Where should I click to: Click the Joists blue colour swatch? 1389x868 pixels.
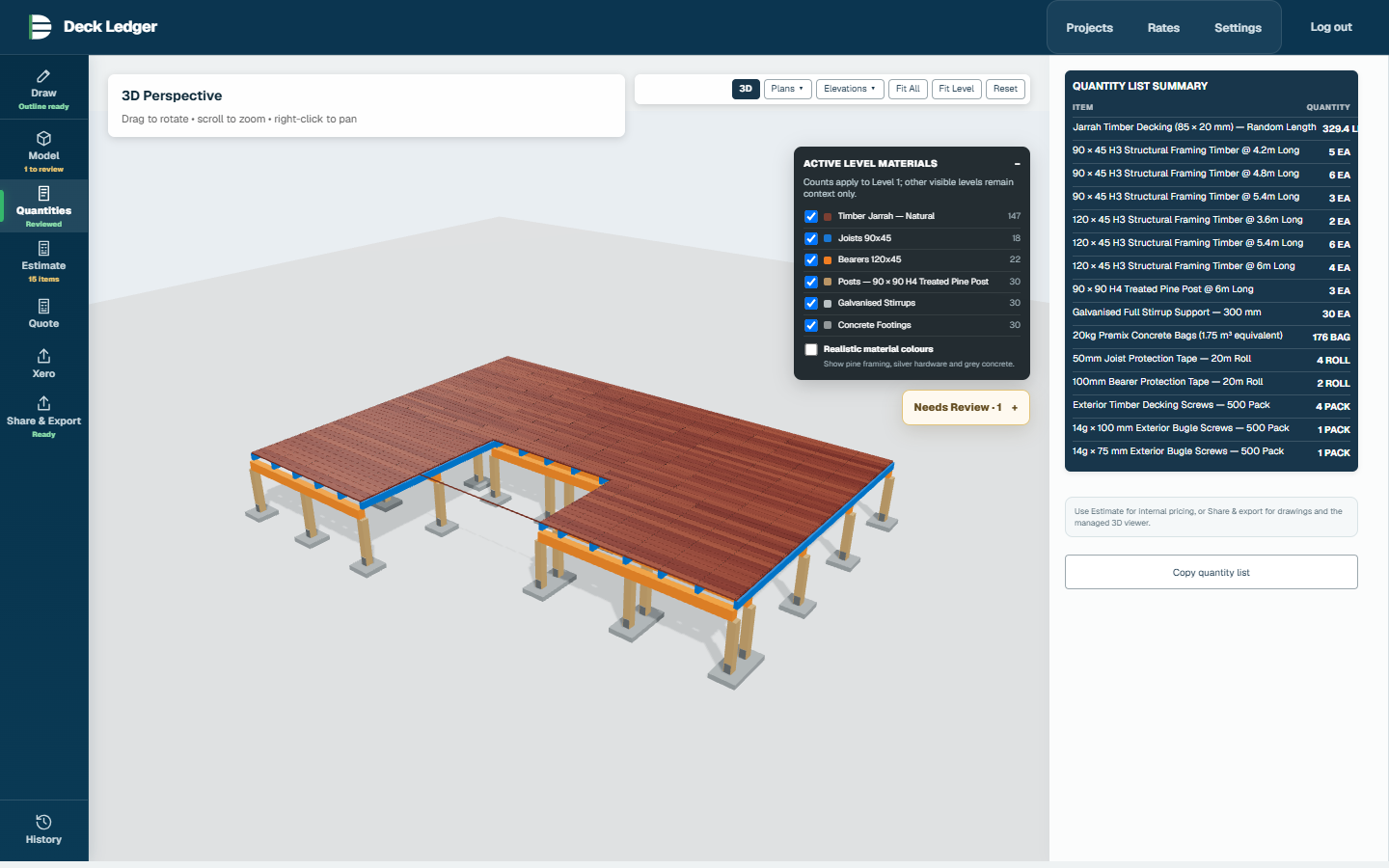(x=828, y=238)
